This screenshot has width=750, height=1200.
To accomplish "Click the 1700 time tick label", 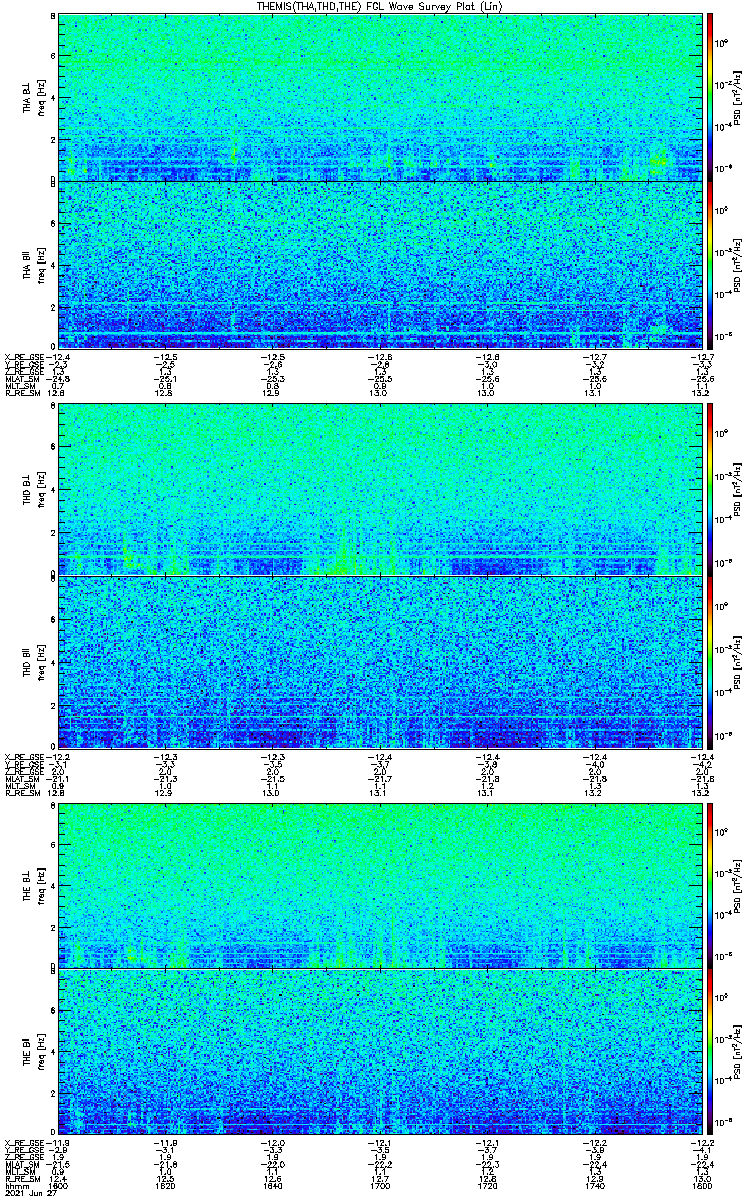I will [x=380, y=1187].
